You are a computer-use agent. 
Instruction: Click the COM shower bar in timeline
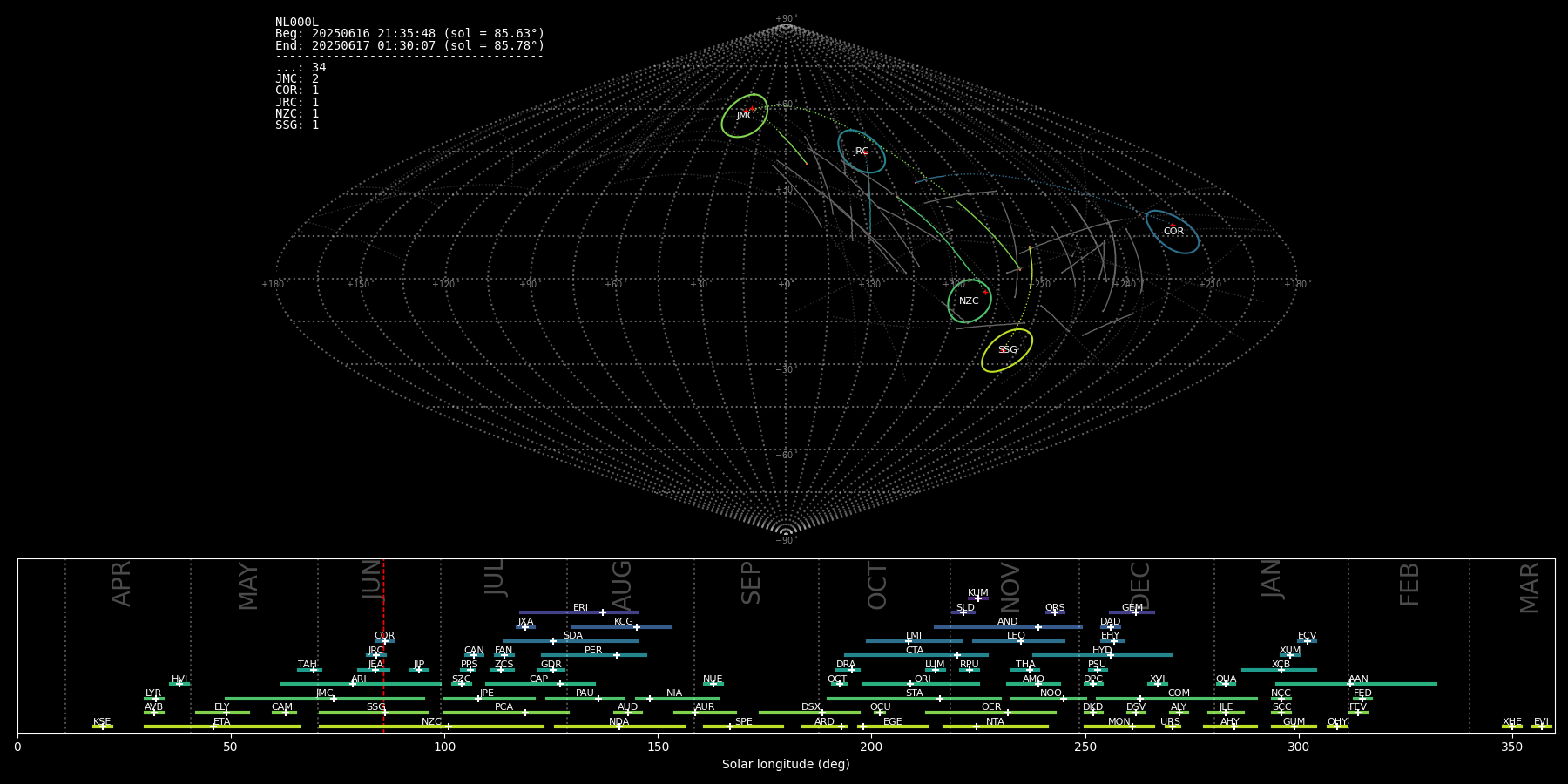coord(1177,699)
